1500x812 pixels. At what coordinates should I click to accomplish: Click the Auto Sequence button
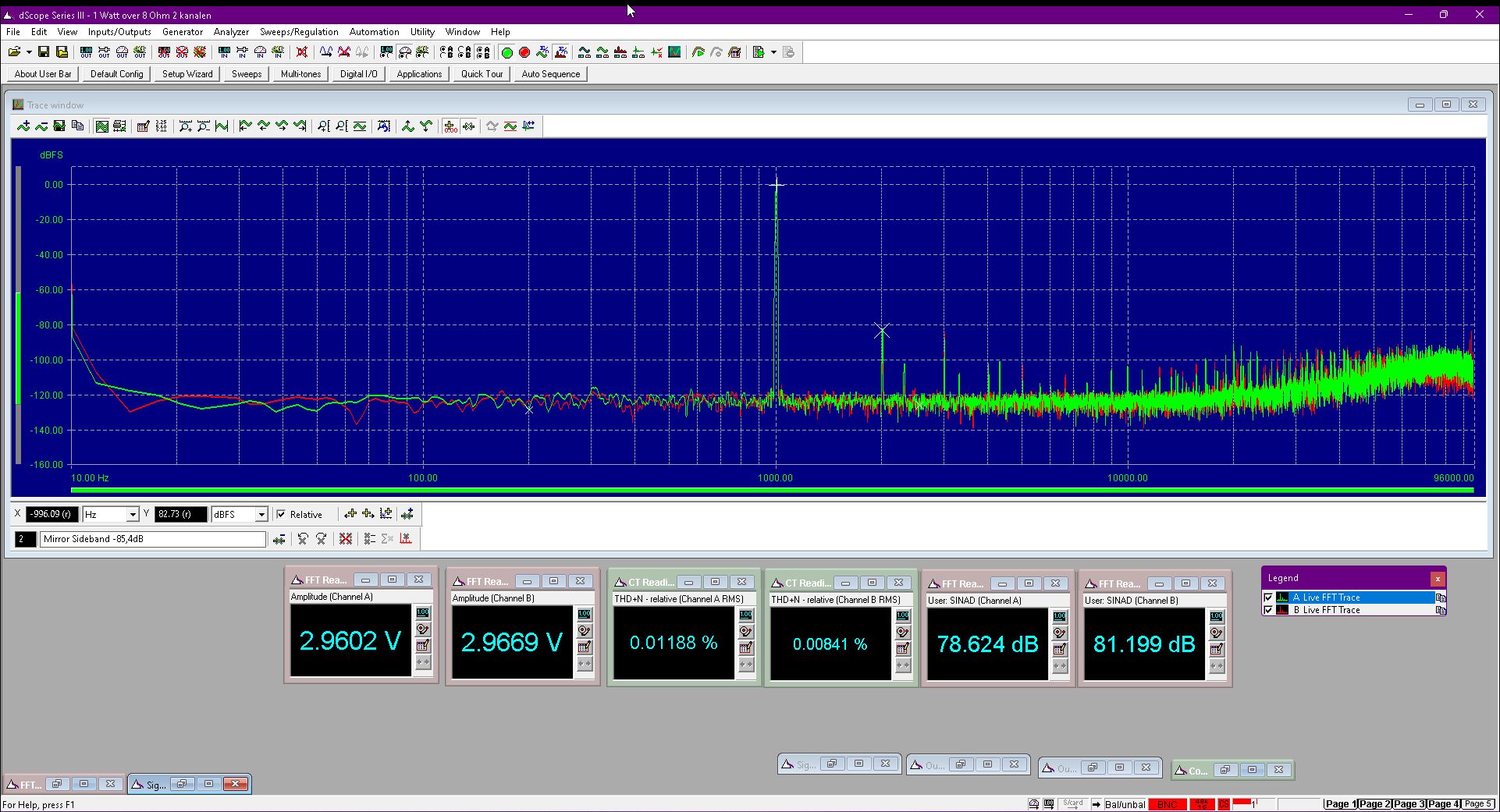tap(551, 74)
